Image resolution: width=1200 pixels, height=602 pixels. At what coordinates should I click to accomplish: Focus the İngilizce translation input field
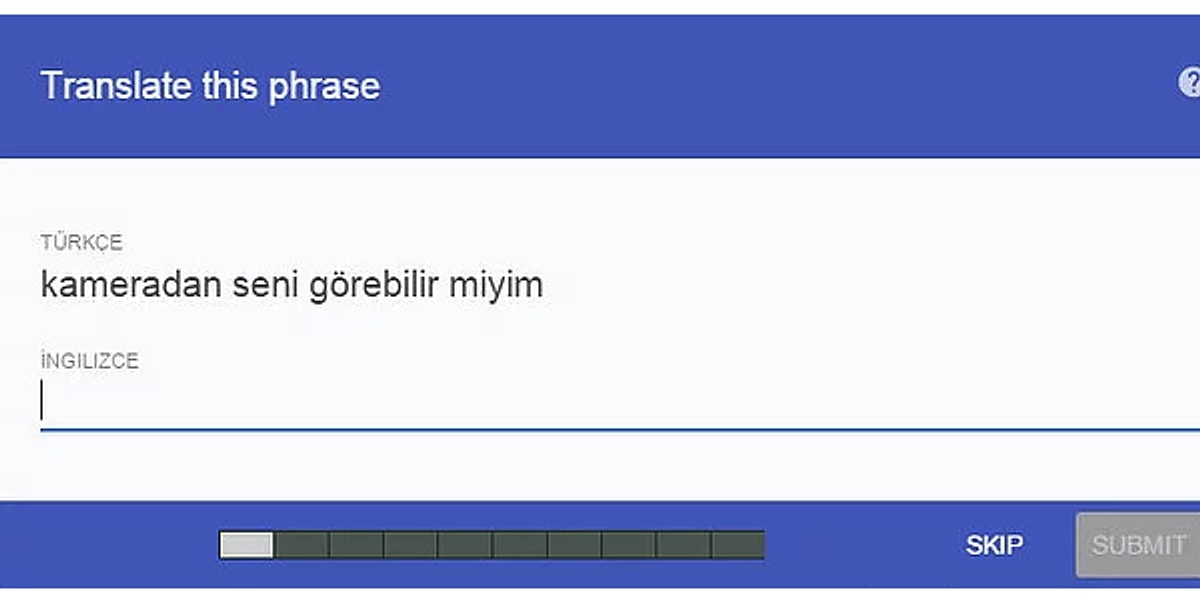600,402
